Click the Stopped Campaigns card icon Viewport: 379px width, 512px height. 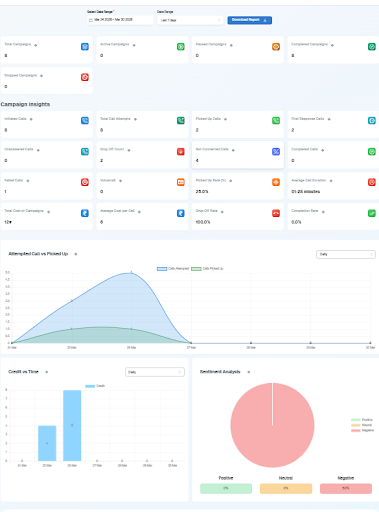[x=85, y=77]
